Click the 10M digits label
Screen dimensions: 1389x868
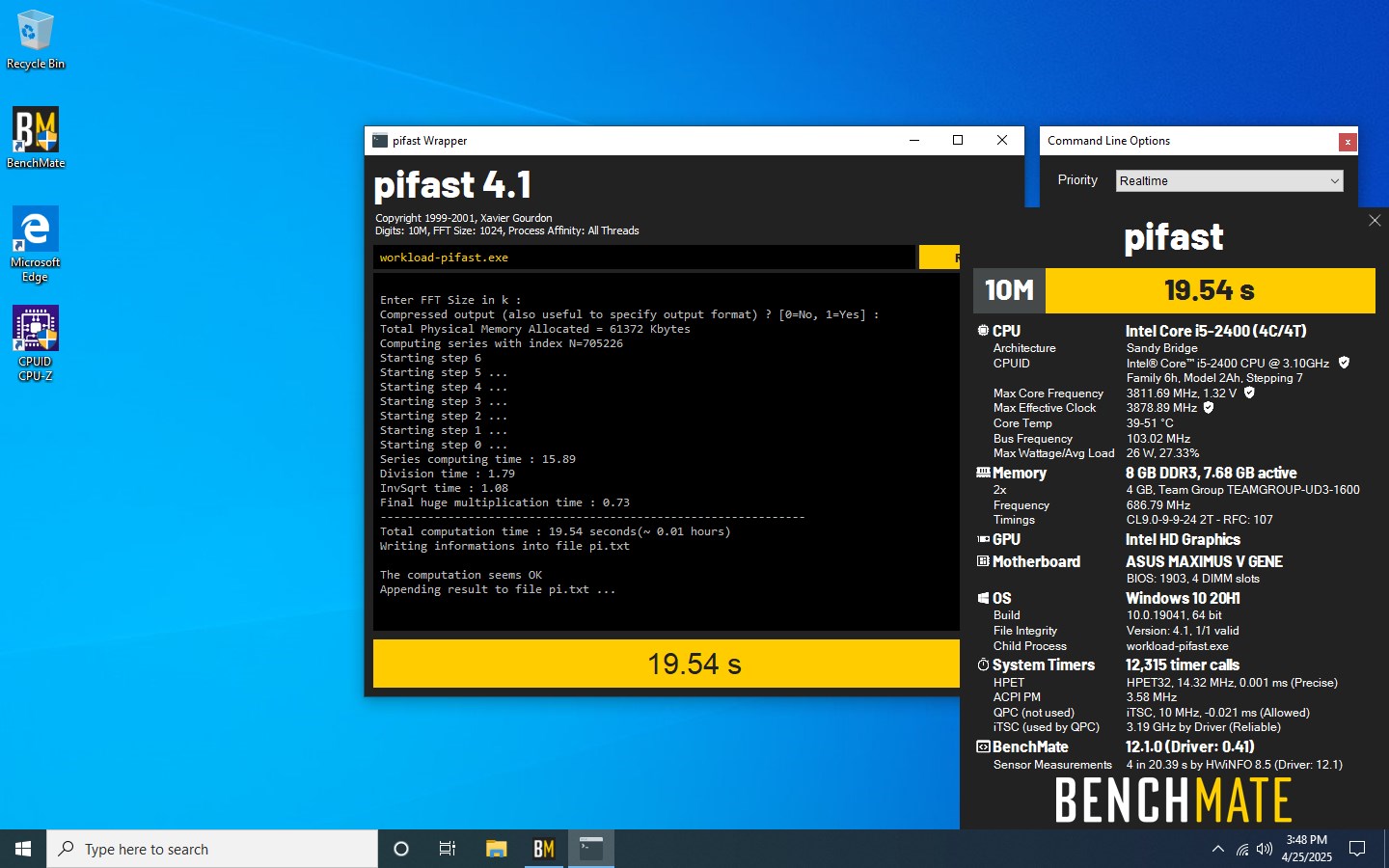(x=1009, y=290)
